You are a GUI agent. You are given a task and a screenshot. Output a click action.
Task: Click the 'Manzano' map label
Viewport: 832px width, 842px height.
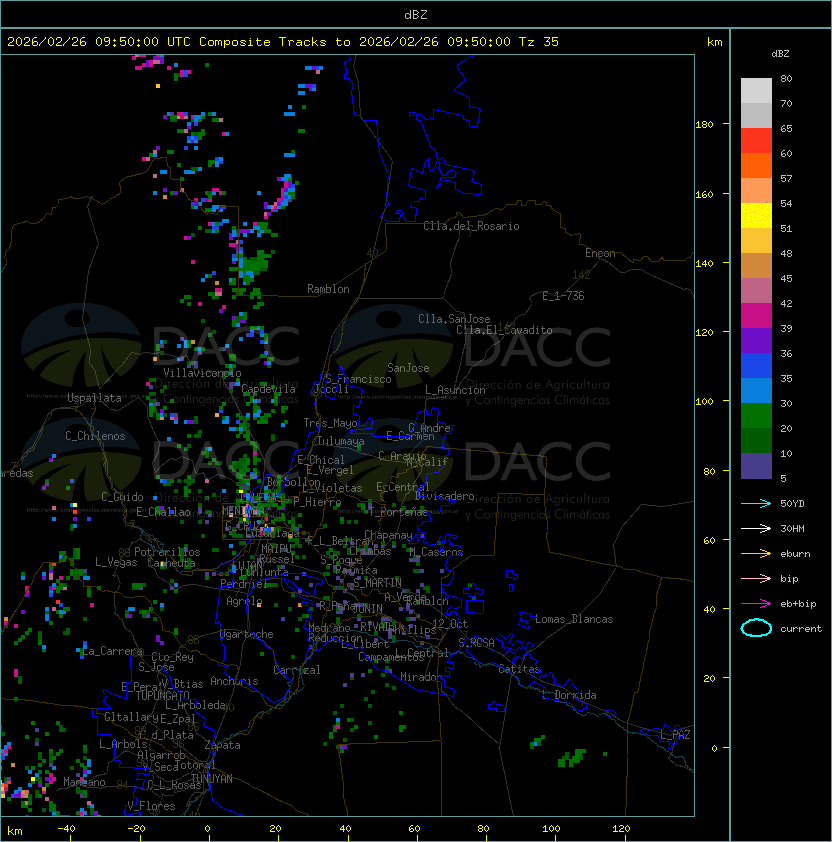pos(84,782)
